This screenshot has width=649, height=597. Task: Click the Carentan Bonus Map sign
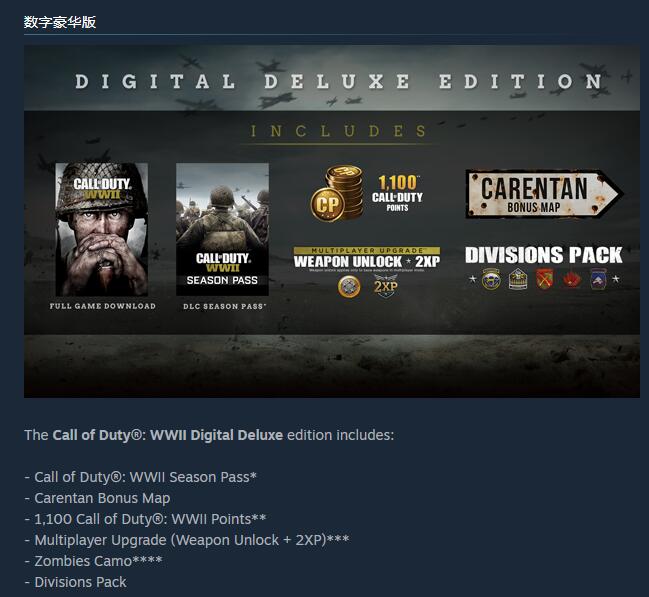(543, 194)
